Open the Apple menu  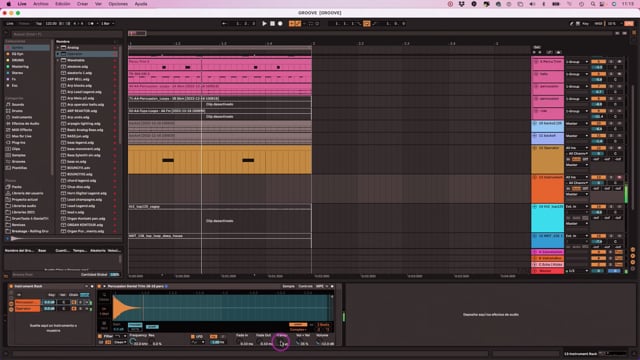point(8,4)
